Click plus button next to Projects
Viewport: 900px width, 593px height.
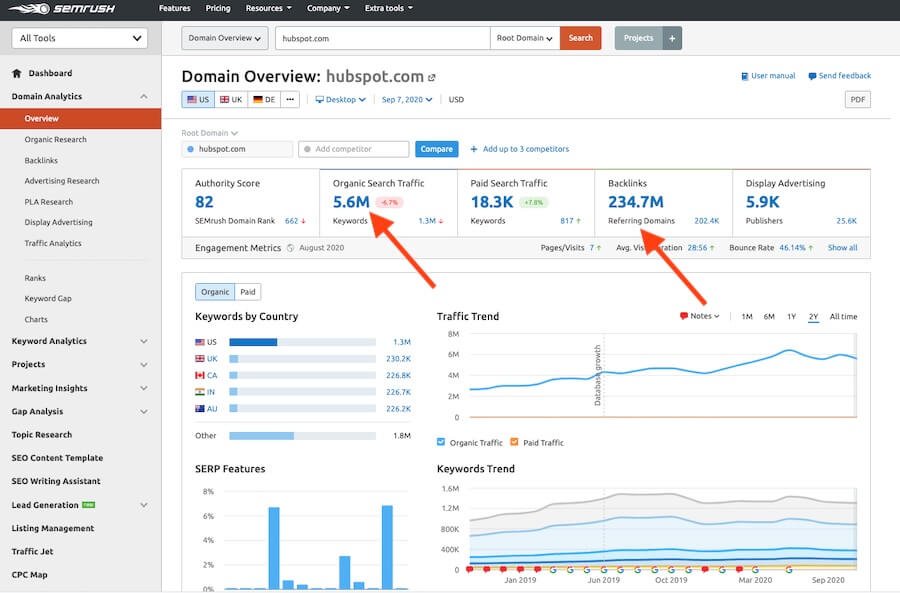pos(672,38)
